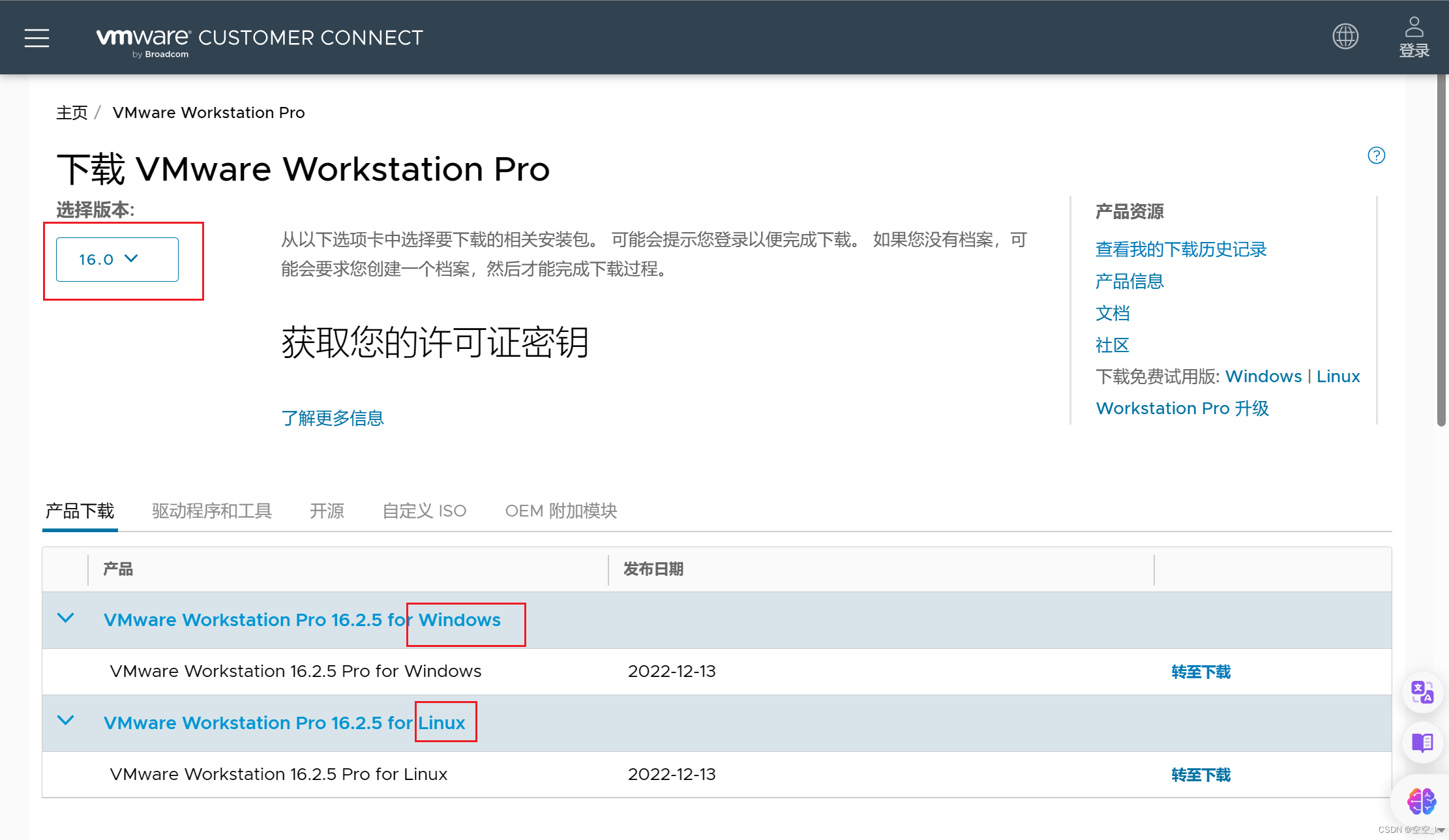Click 'VMware Workstation 16.2.5 Pro for Windows' text
This screenshot has height=840, width=1449.
tap(295, 671)
